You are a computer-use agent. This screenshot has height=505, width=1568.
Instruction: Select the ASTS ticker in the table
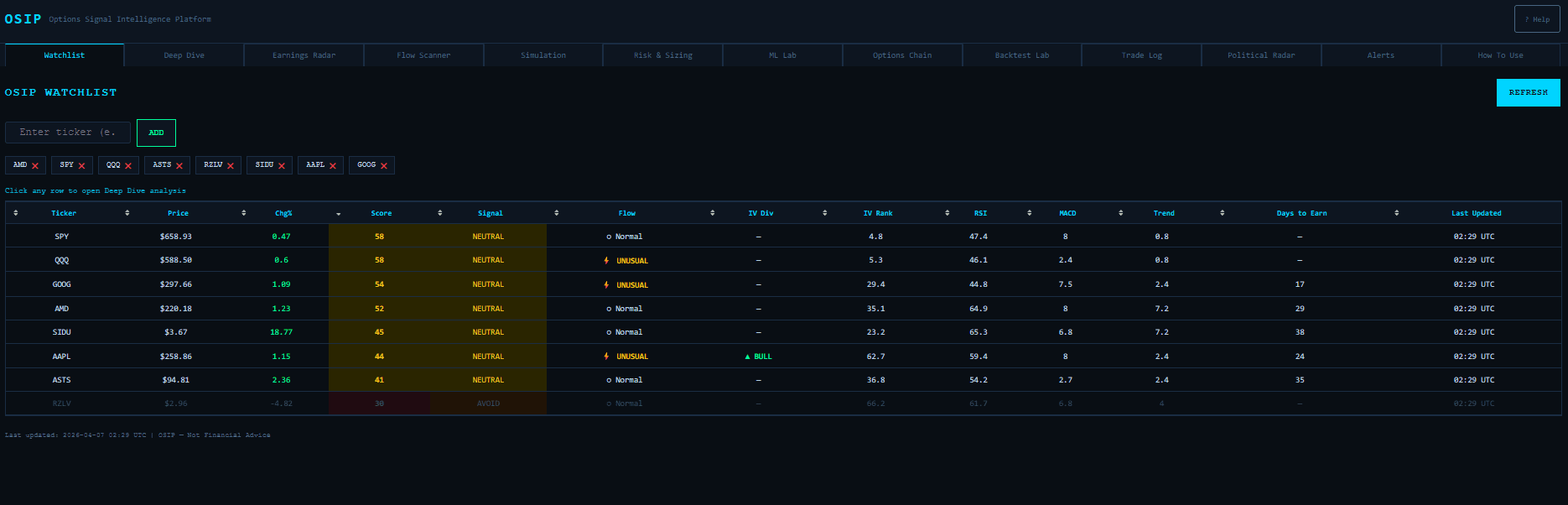(62, 380)
